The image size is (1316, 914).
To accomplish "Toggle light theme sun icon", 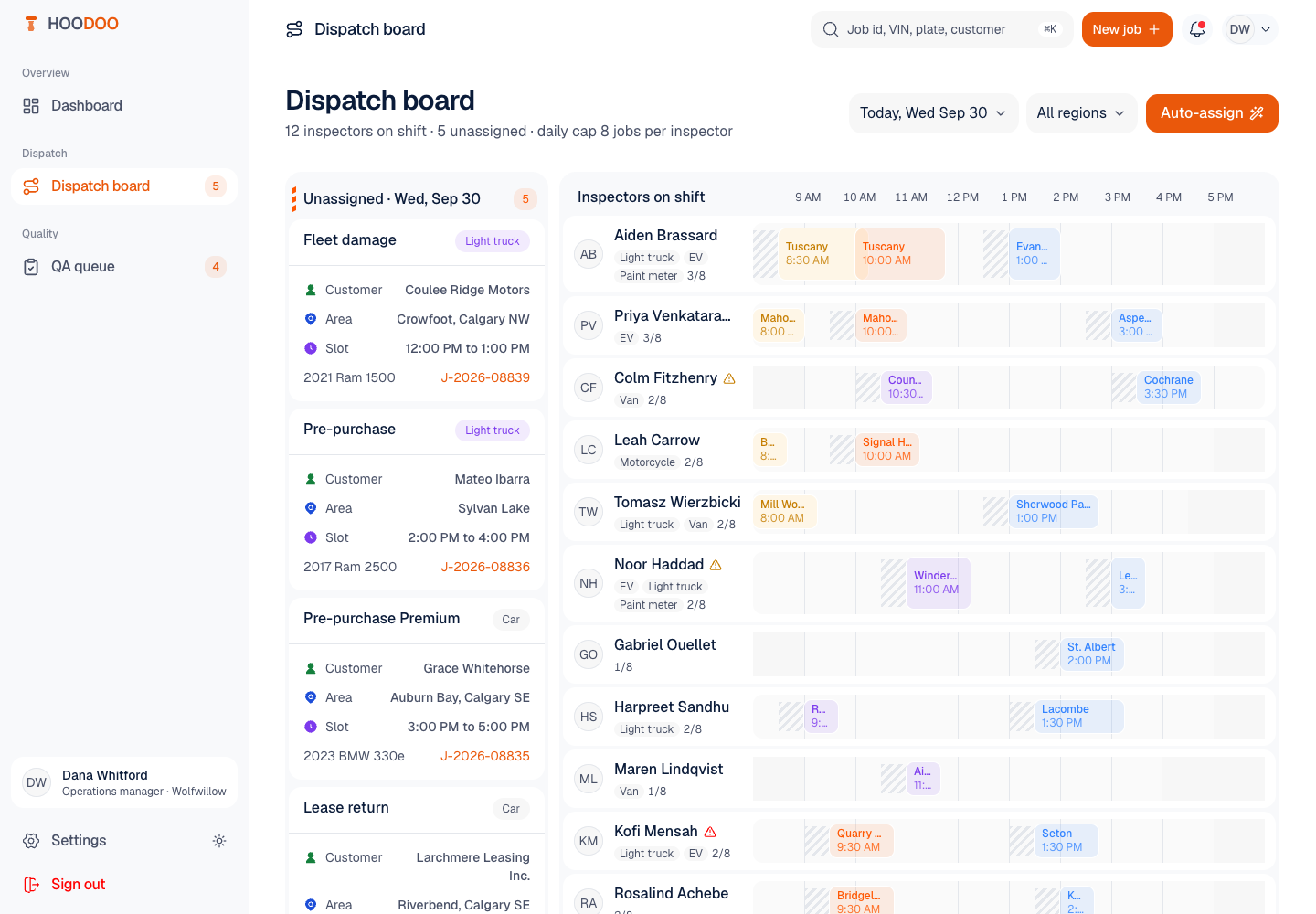I will [x=219, y=841].
